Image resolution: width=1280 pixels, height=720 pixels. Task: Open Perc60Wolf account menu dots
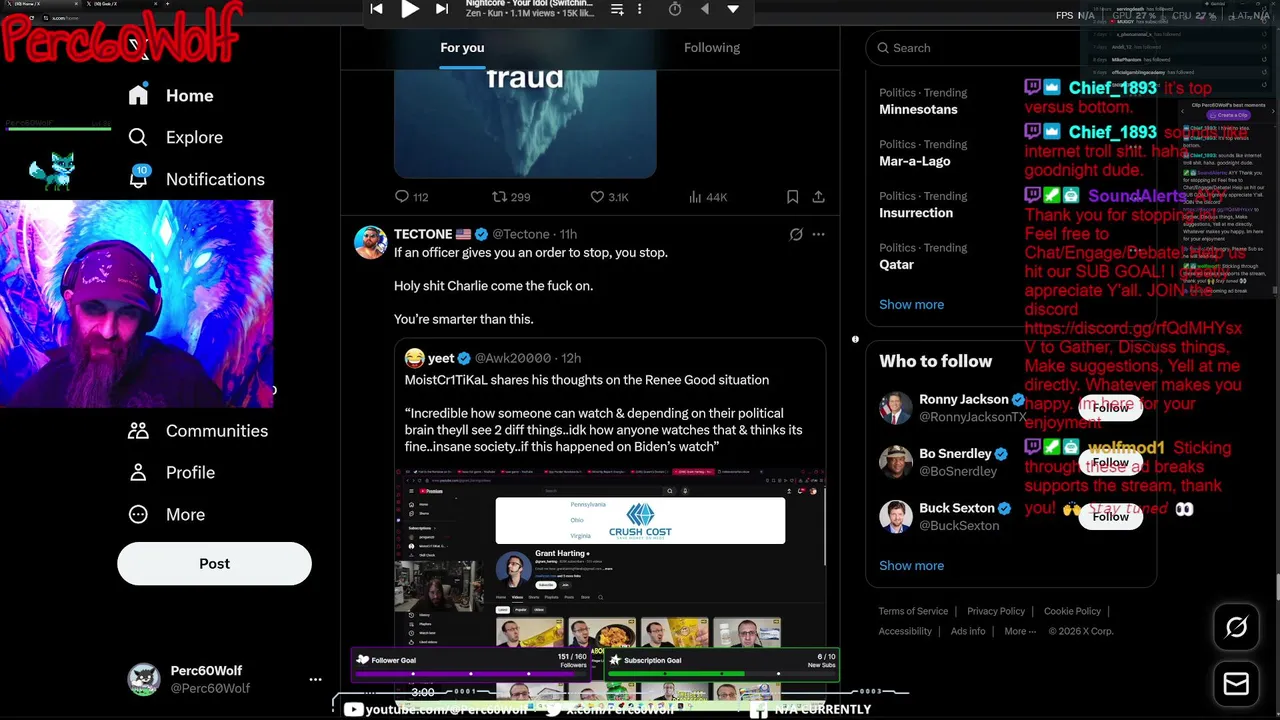(315, 679)
